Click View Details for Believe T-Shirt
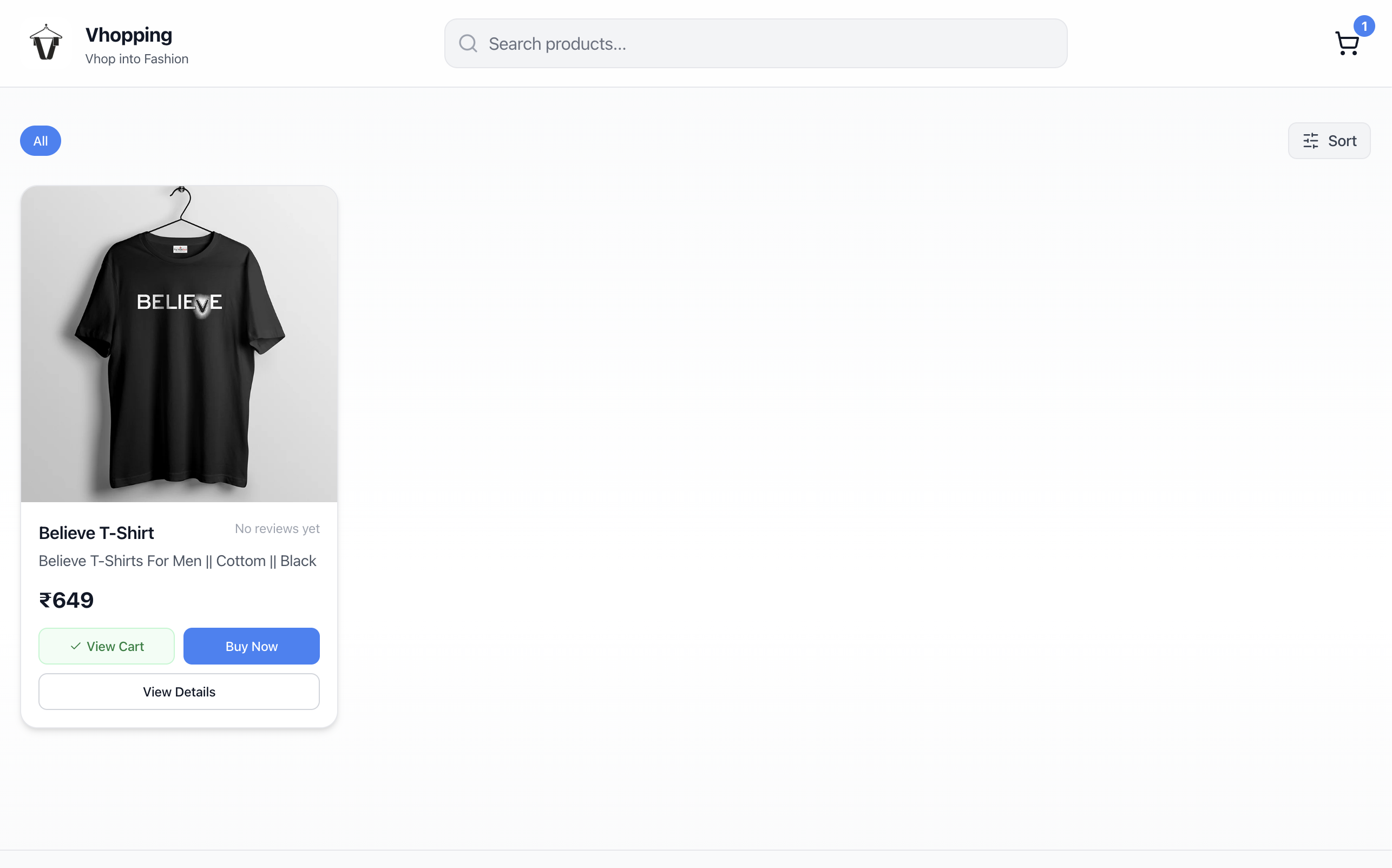1392x868 pixels. (x=179, y=691)
